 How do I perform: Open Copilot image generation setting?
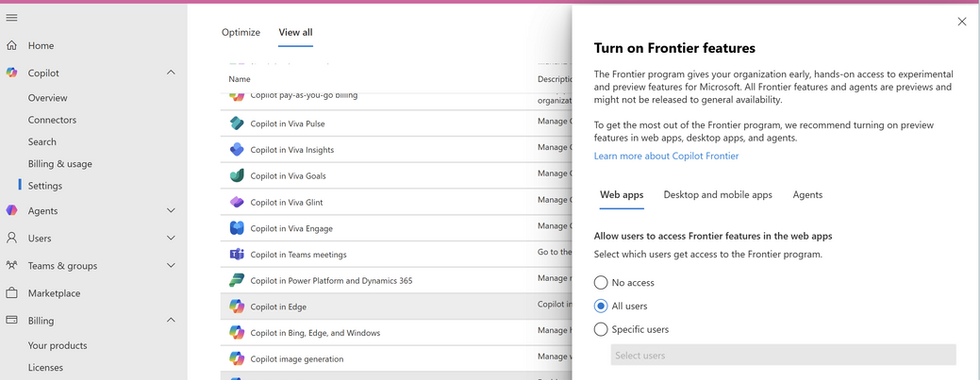point(297,359)
